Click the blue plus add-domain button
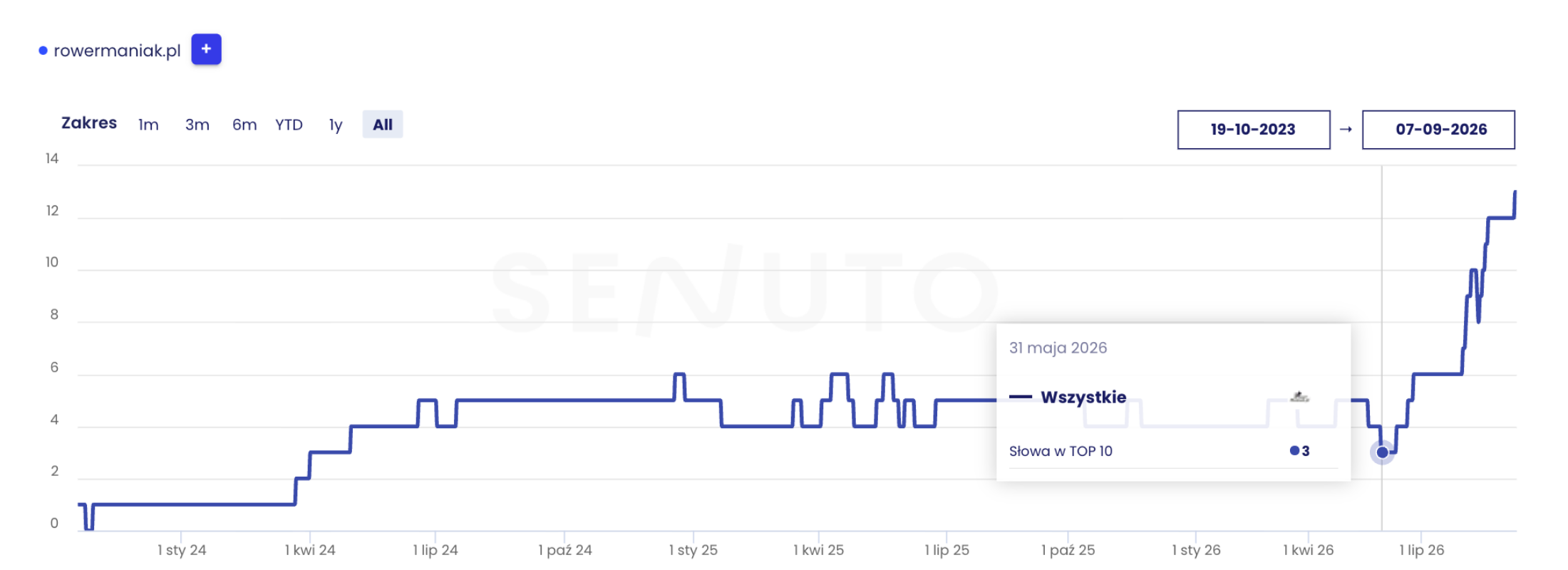 206,49
